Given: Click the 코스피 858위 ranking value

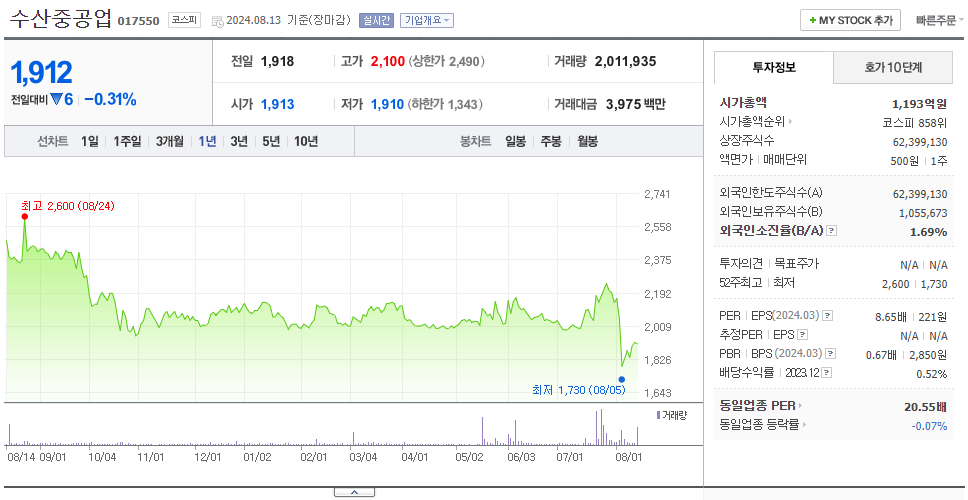Looking at the screenshot, I should point(915,122).
